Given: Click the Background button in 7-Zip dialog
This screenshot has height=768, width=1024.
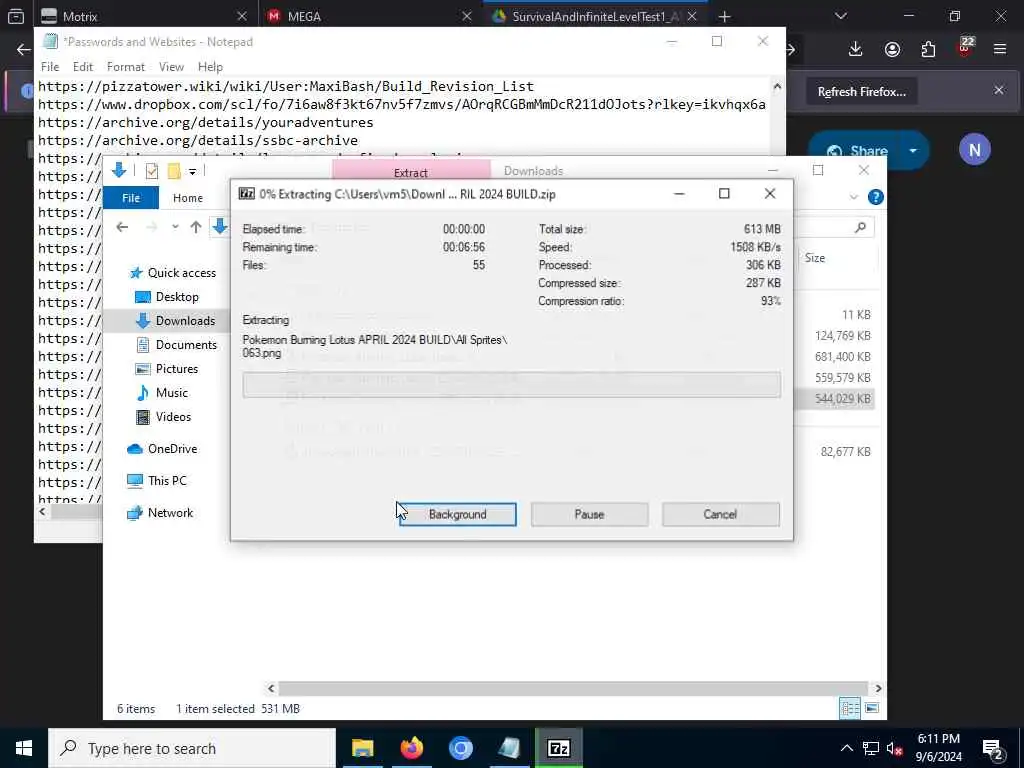Looking at the screenshot, I should pyautogui.click(x=457, y=515).
